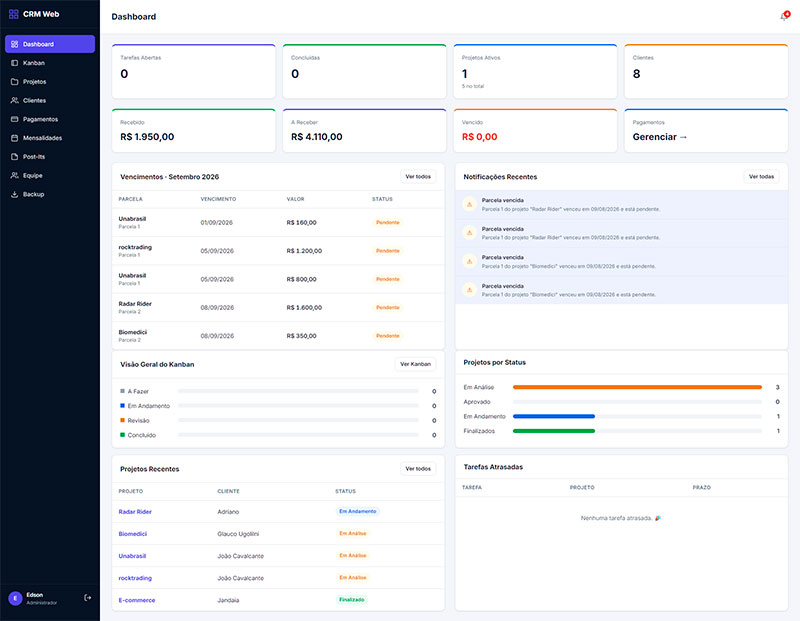800x621 pixels.
Task: Open the Pagamentos sidebar menu item
Action: (50, 119)
